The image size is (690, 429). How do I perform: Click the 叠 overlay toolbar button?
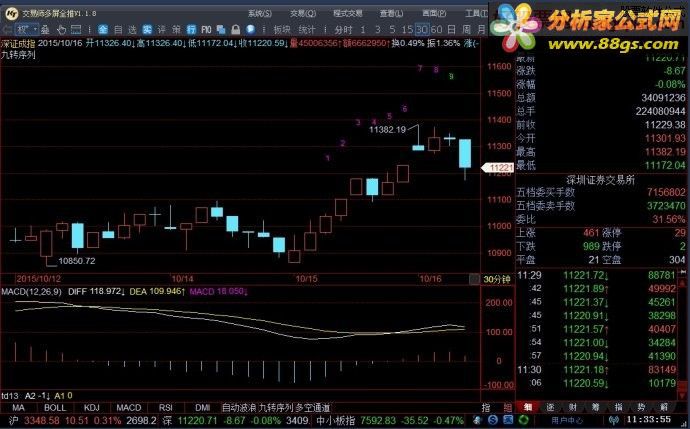tap(45, 30)
